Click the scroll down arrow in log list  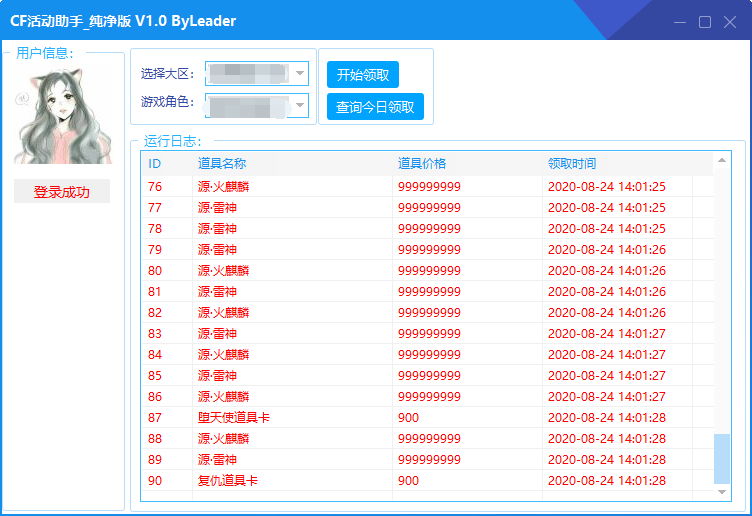721,491
